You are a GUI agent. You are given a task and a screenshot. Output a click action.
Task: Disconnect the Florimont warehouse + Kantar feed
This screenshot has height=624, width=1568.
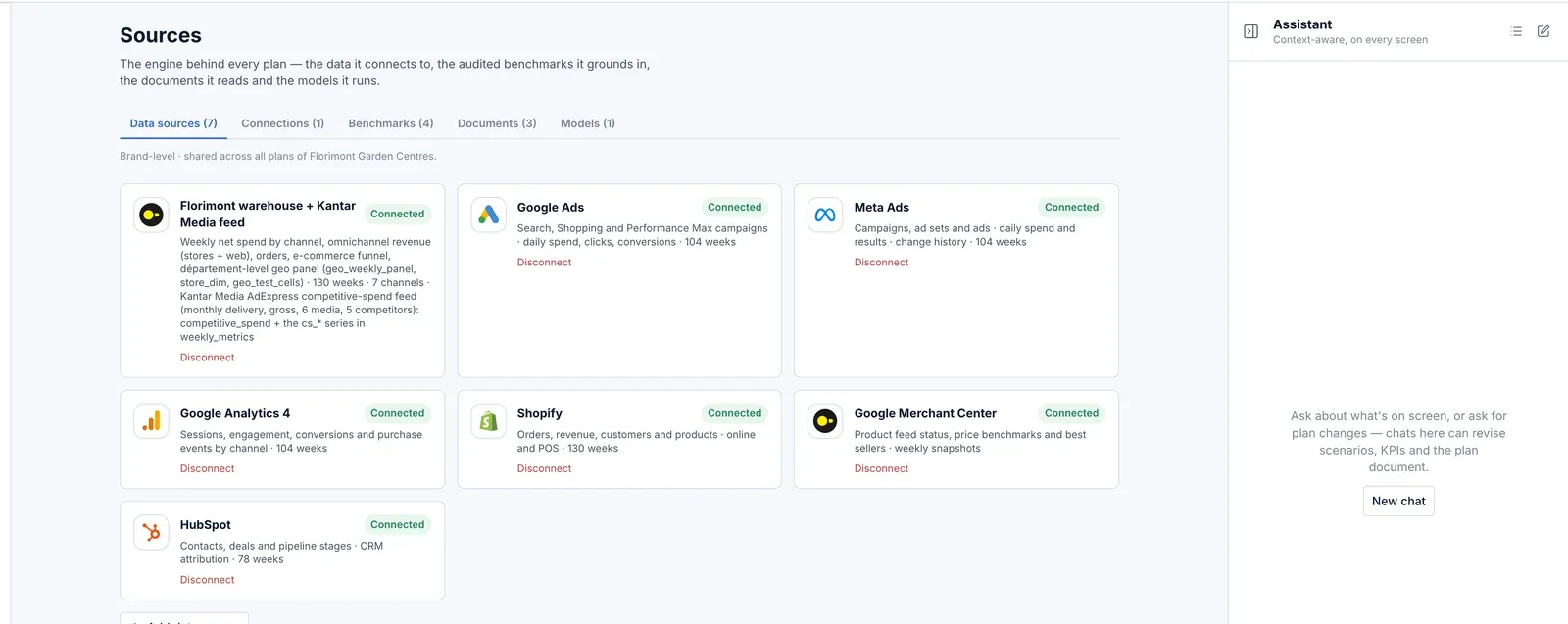point(207,358)
